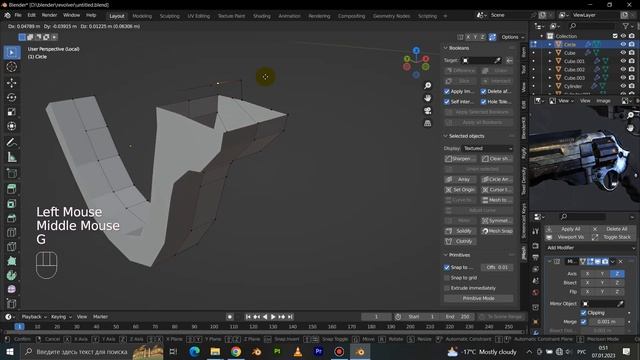Open VLC player from taskbar
Viewport: 640px width, 360px height.
[x=298, y=351]
